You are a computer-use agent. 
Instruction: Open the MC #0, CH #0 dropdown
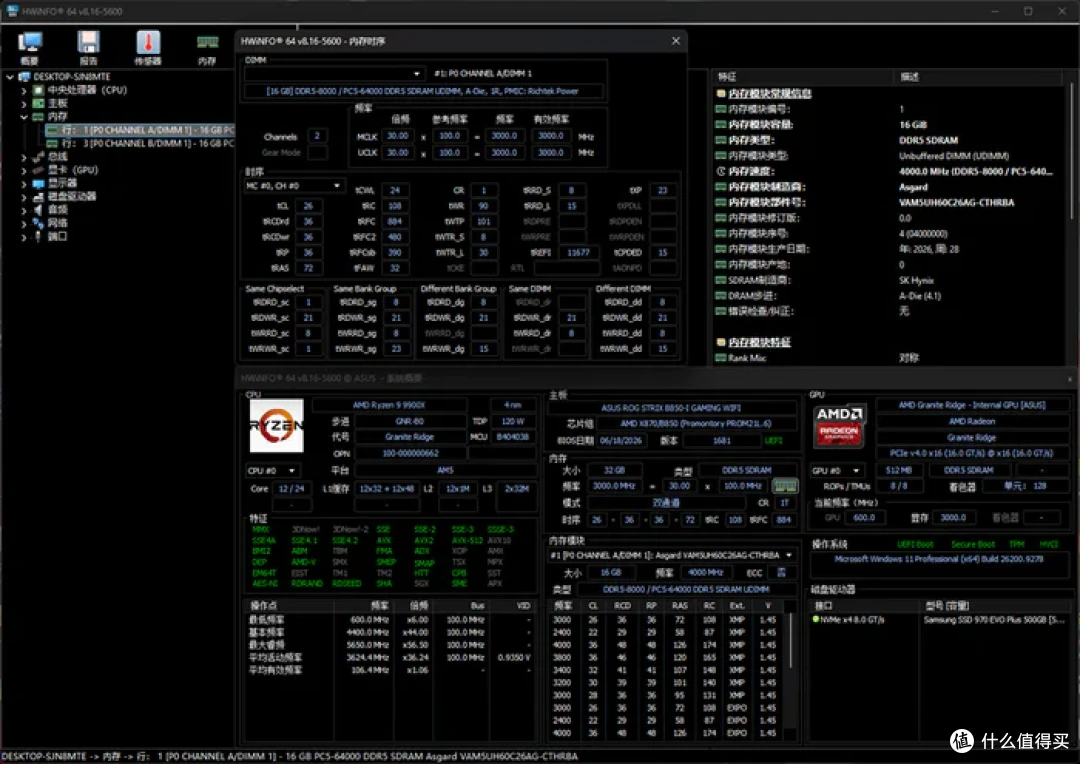294,186
